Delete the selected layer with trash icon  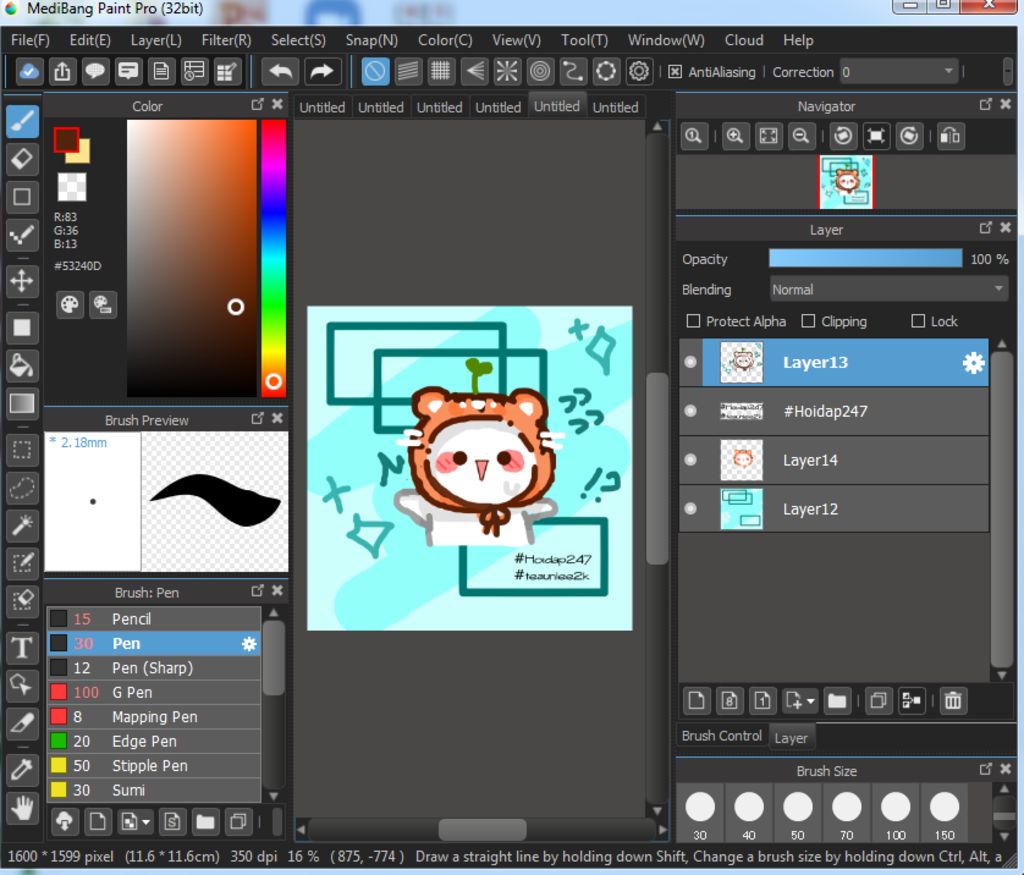tap(953, 701)
